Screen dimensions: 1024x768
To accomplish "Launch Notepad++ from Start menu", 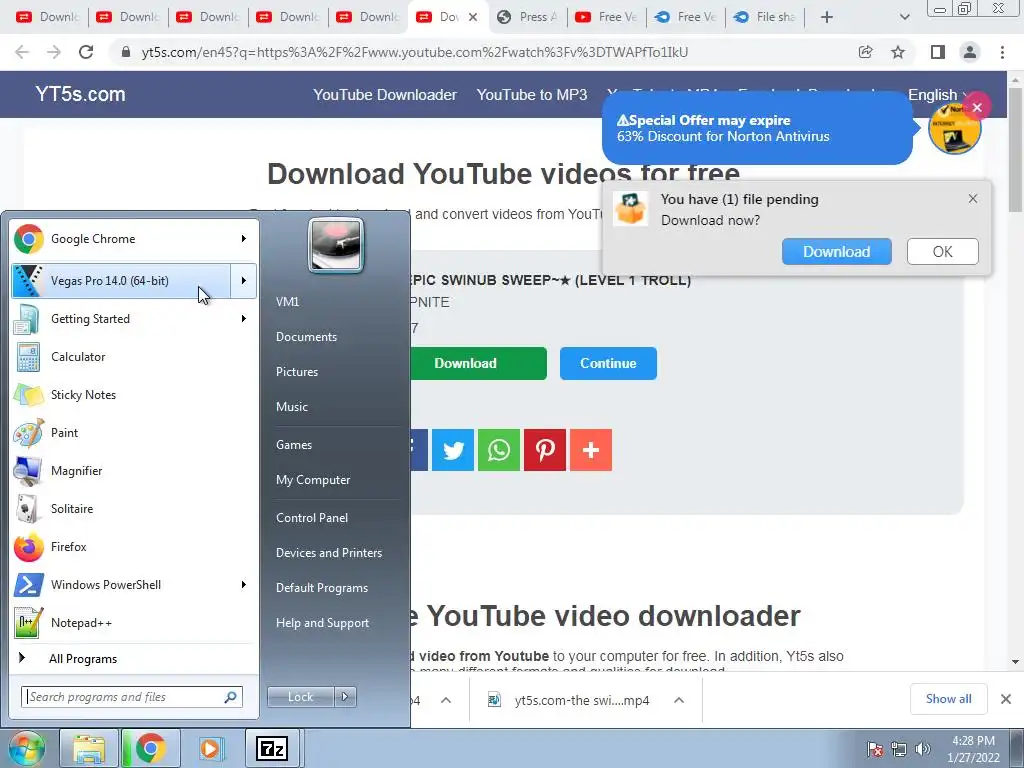I will pyautogui.click(x=134, y=622).
